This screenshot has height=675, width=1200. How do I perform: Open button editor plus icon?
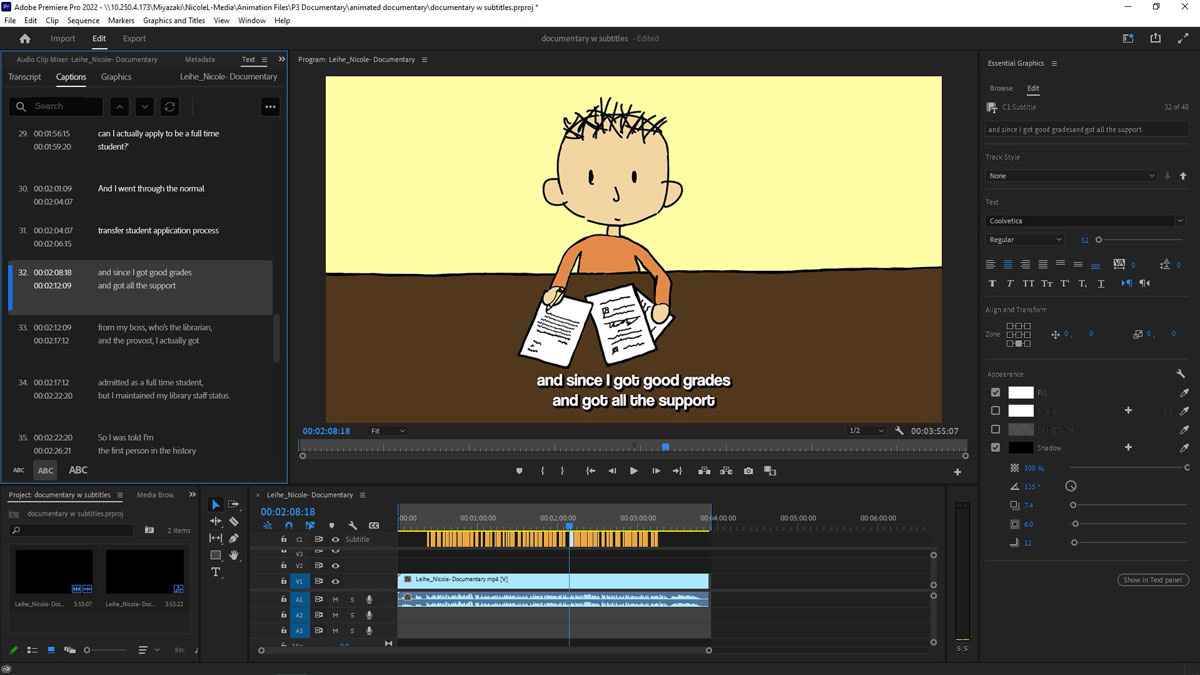957,472
